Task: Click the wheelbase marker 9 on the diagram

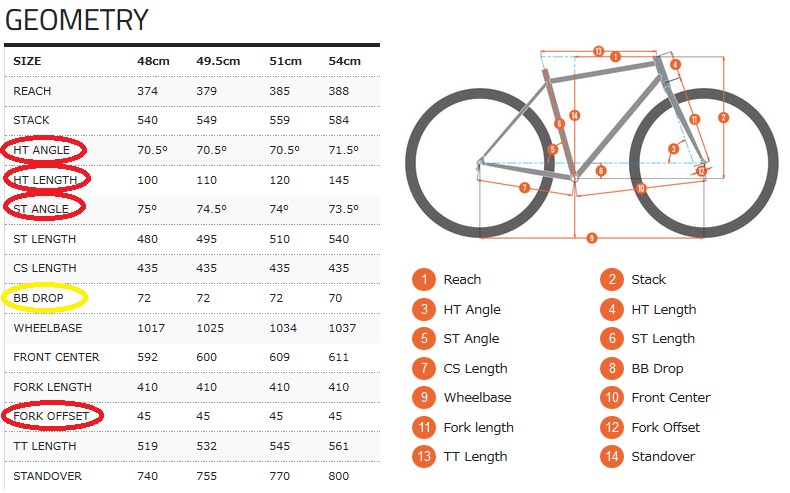Action: click(x=592, y=238)
